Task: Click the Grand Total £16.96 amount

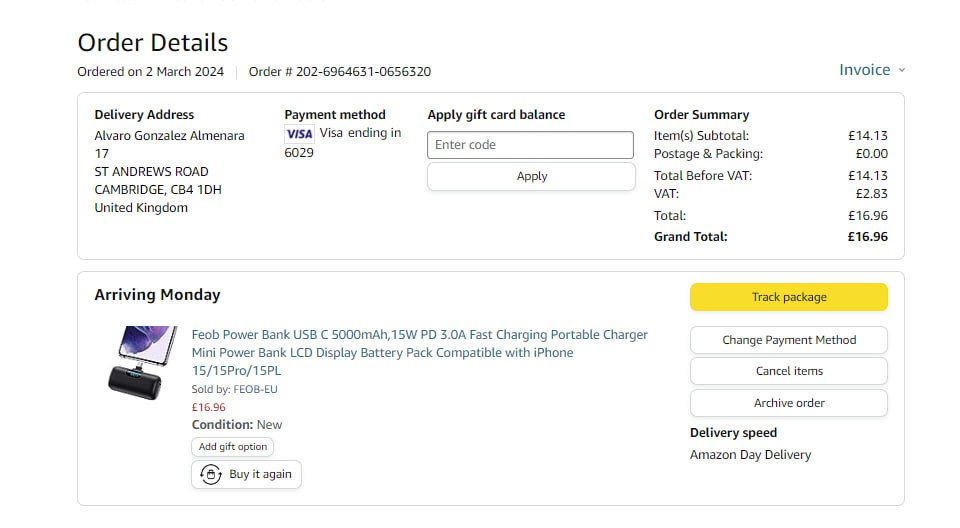Action: tap(867, 237)
